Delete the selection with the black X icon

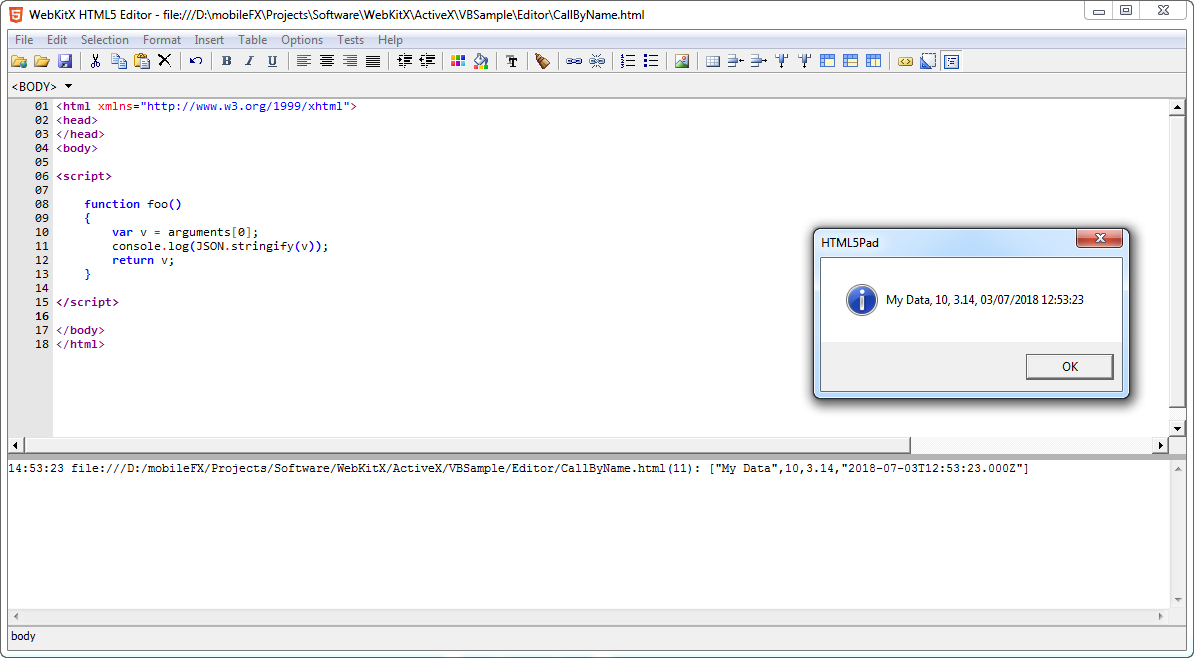pos(164,61)
